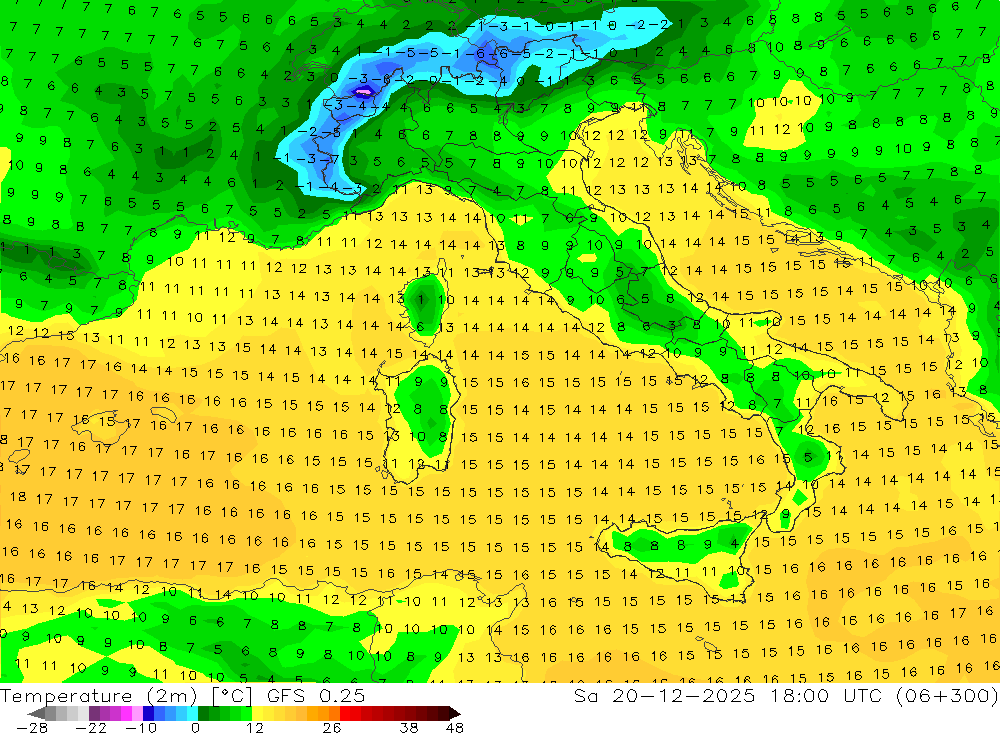
Task: Click the dark blue swatch in the color scale
Action: pos(148,713)
